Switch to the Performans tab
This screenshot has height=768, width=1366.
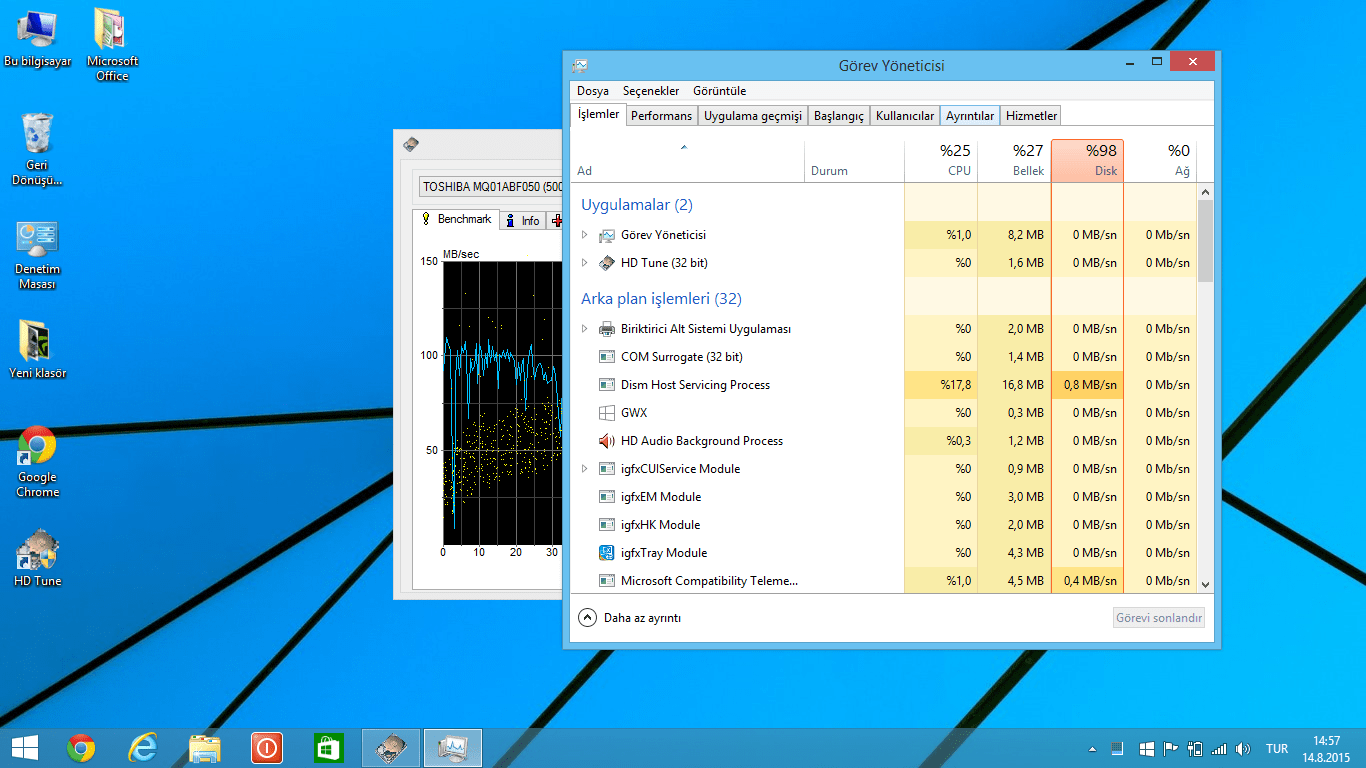(661, 116)
